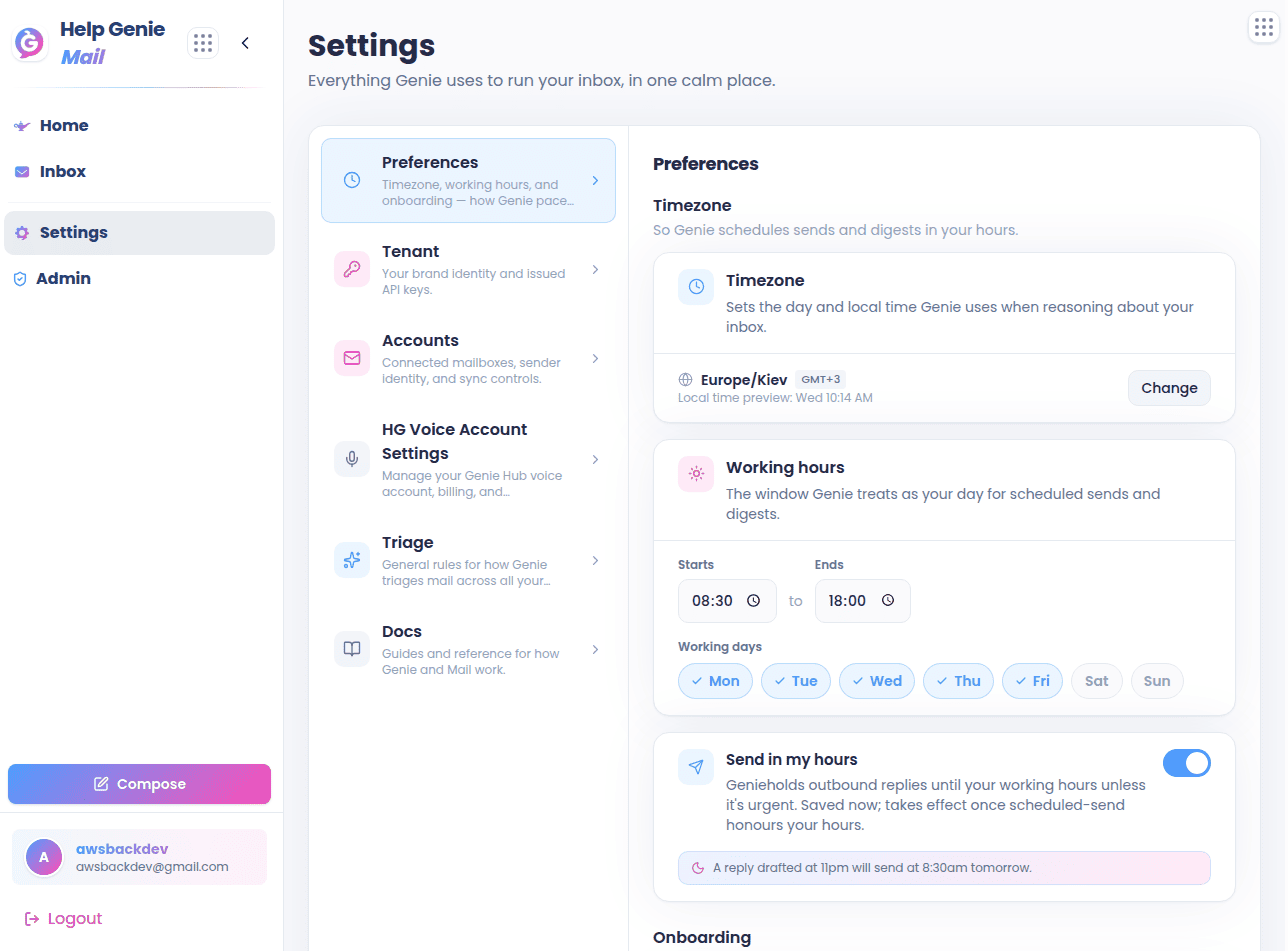Select Settings in the sidebar
The height and width of the screenshot is (951, 1288).
tap(139, 233)
